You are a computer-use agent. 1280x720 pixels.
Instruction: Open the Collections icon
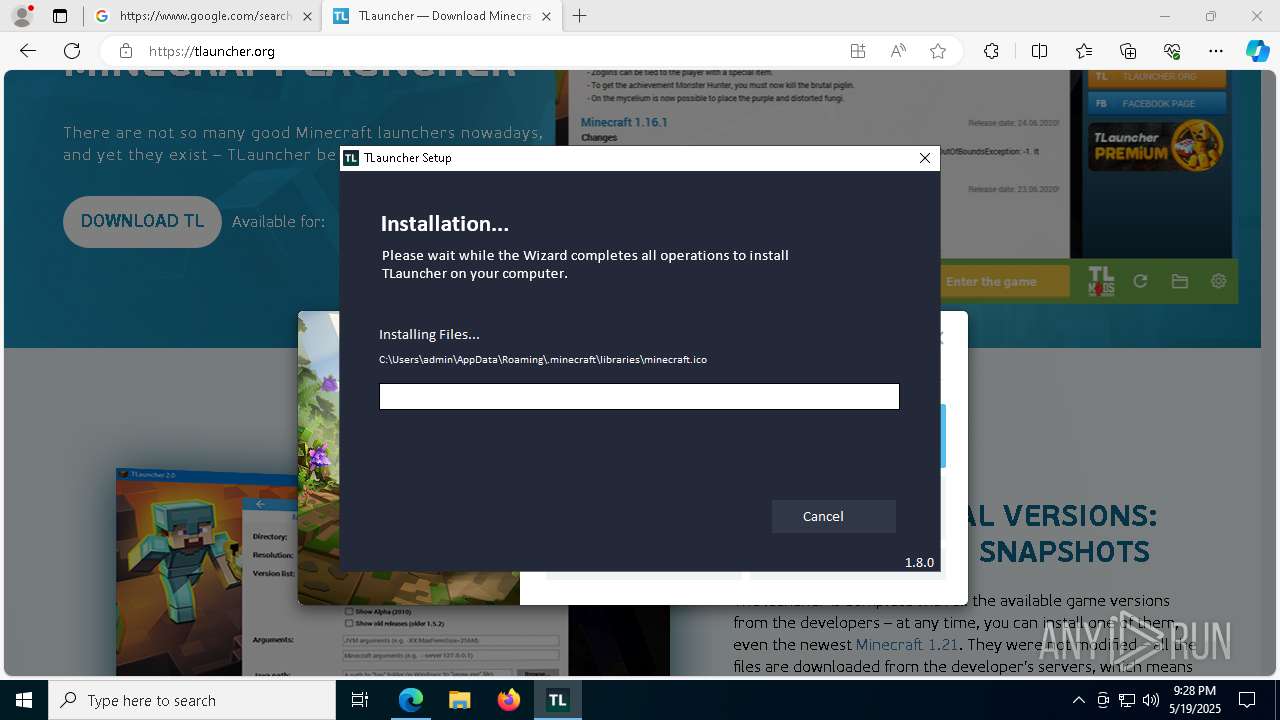point(1128,51)
